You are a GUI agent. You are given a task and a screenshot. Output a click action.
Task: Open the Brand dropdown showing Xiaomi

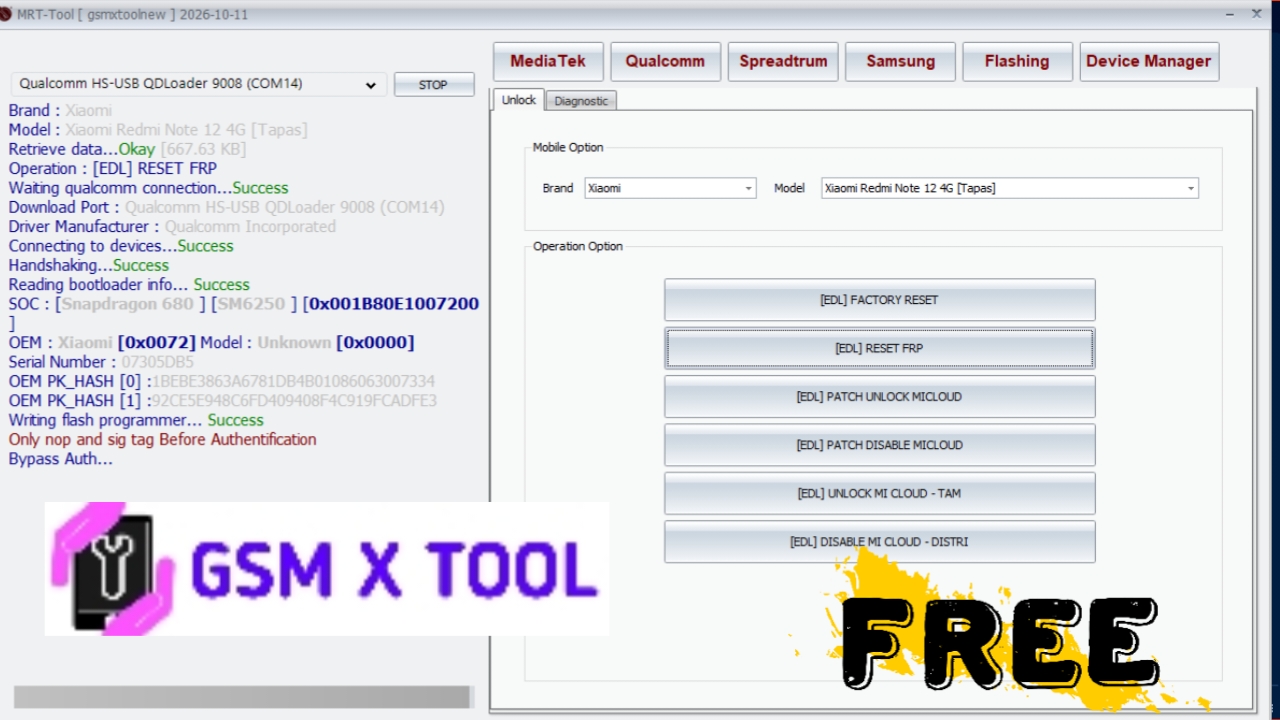(670, 188)
